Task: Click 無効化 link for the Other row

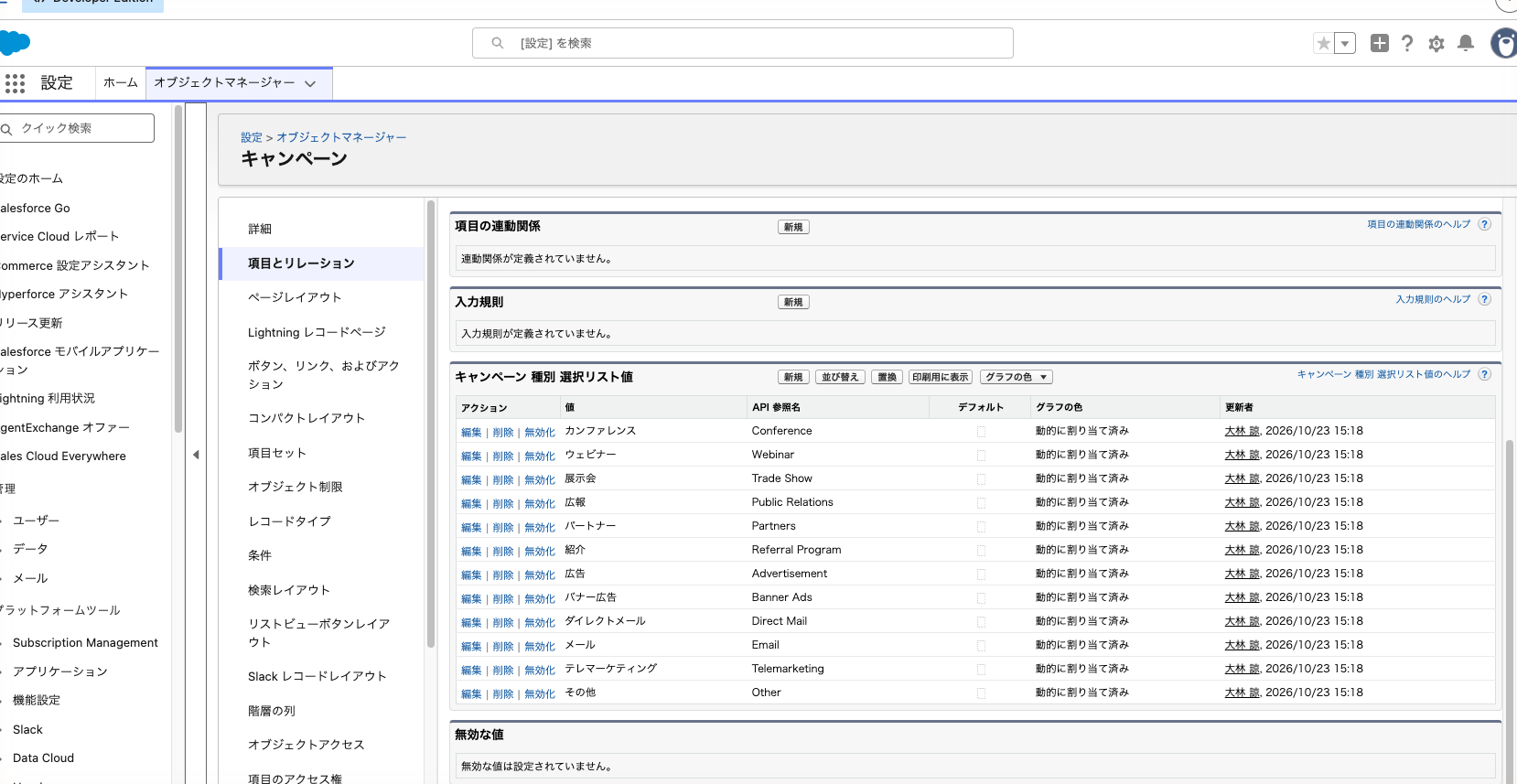Action: click(x=540, y=694)
